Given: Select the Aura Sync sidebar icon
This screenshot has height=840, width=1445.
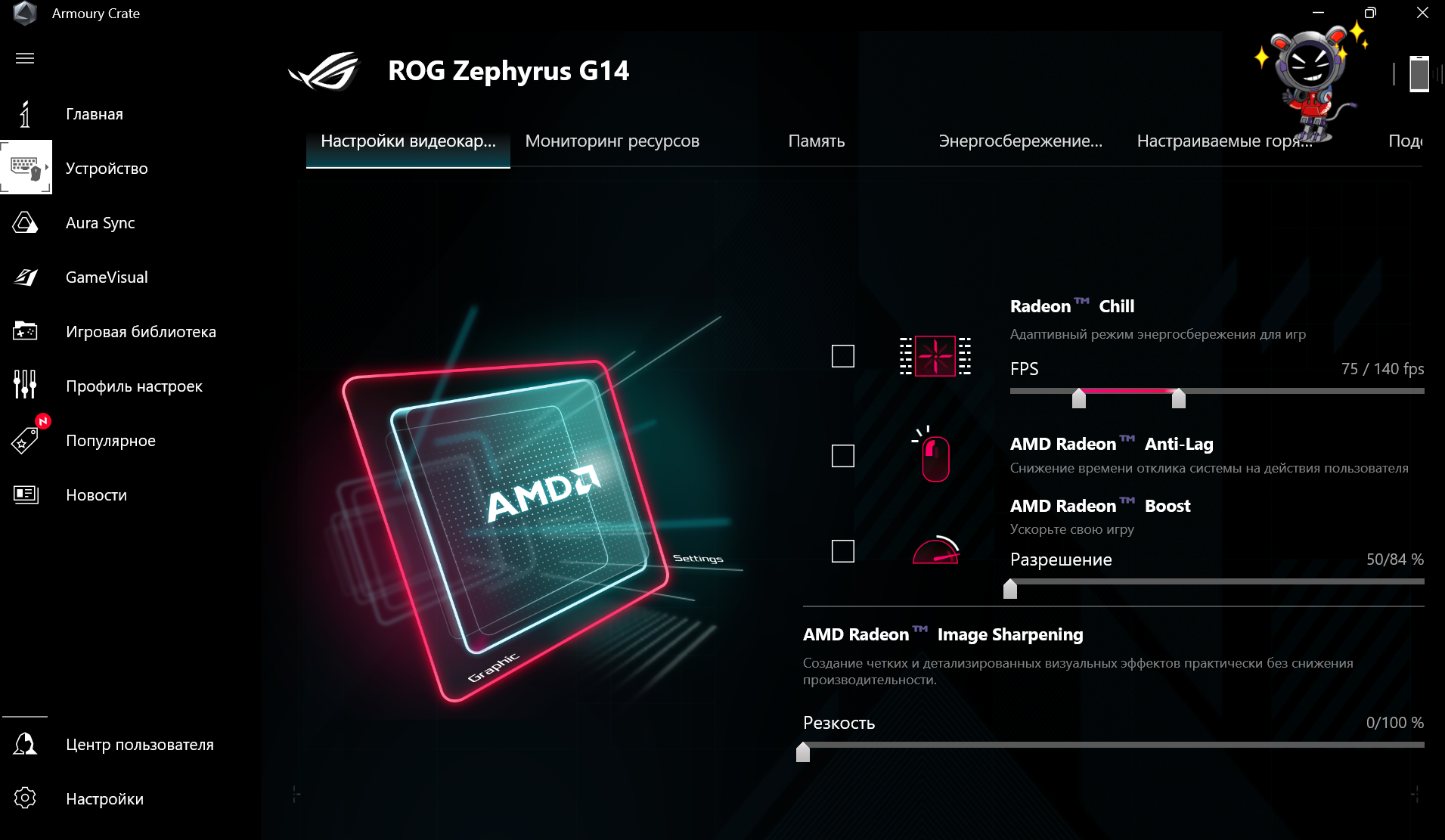Looking at the screenshot, I should (25, 222).
